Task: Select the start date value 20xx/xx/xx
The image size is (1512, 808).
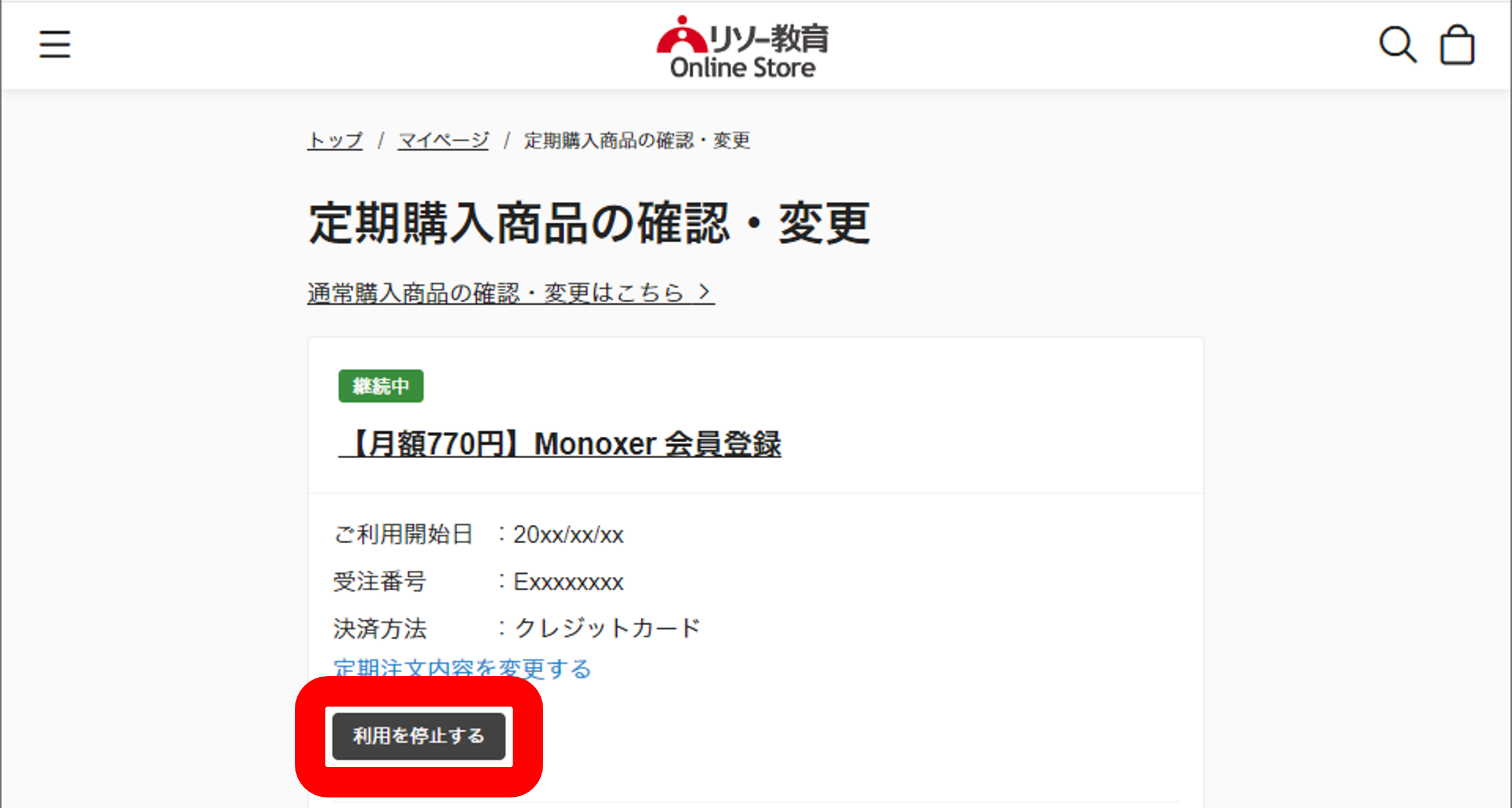Action: pos(568,535)
